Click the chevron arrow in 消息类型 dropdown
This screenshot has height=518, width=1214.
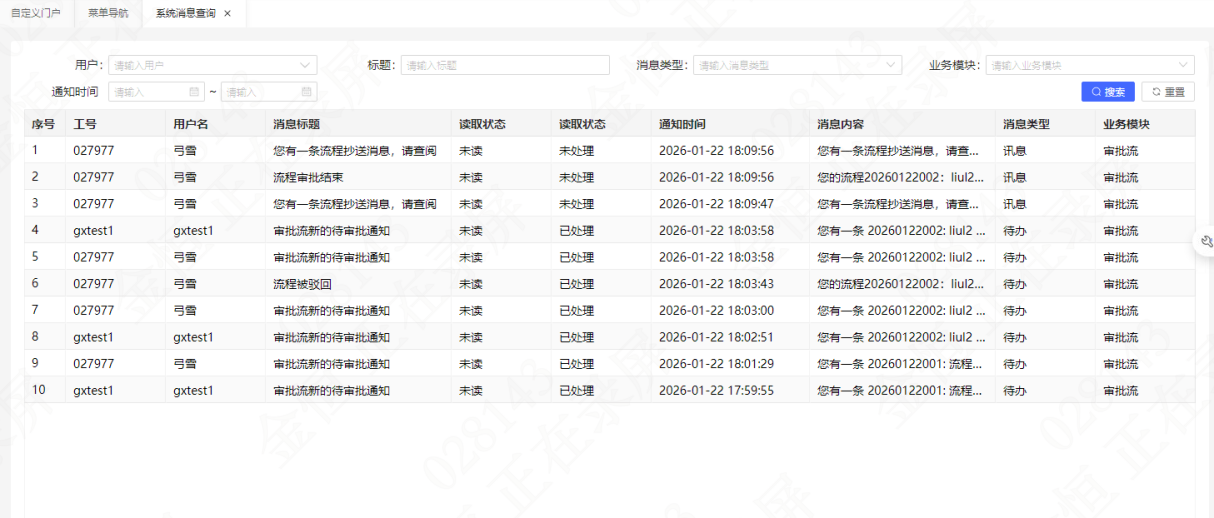click(x=889, y=65)
